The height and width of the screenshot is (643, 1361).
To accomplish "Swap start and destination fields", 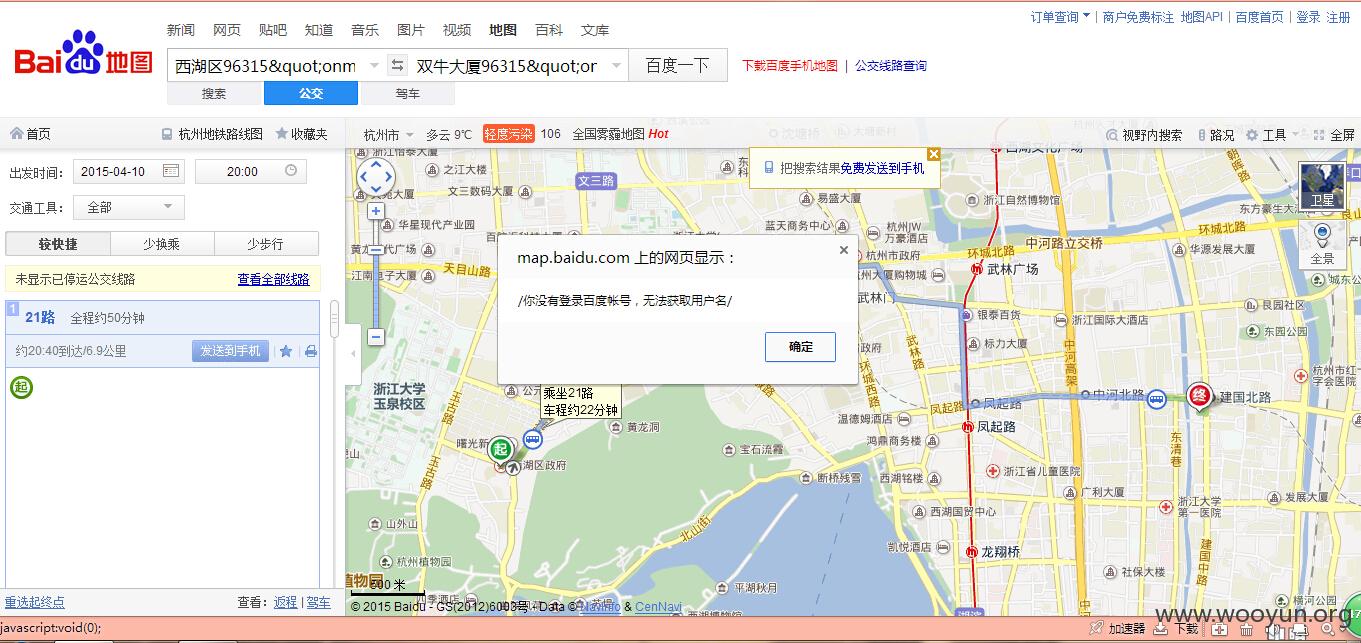I will pyautogui.click(x=397, y=65).
